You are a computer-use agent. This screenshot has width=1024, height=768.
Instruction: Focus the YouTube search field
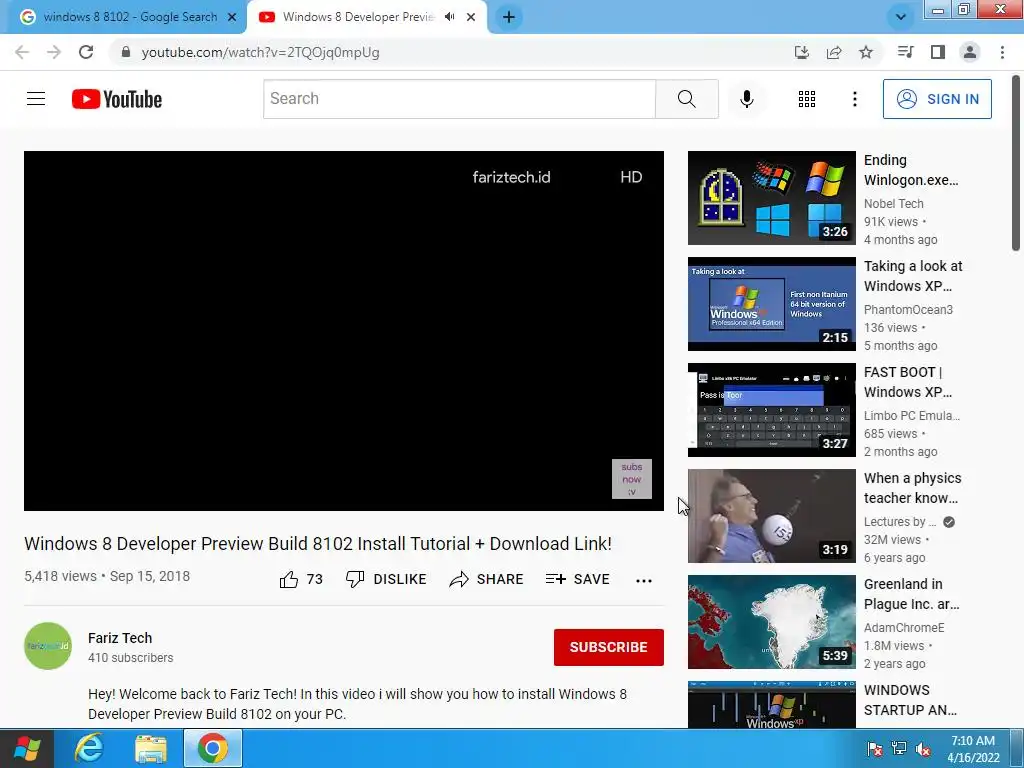(459, 99)
